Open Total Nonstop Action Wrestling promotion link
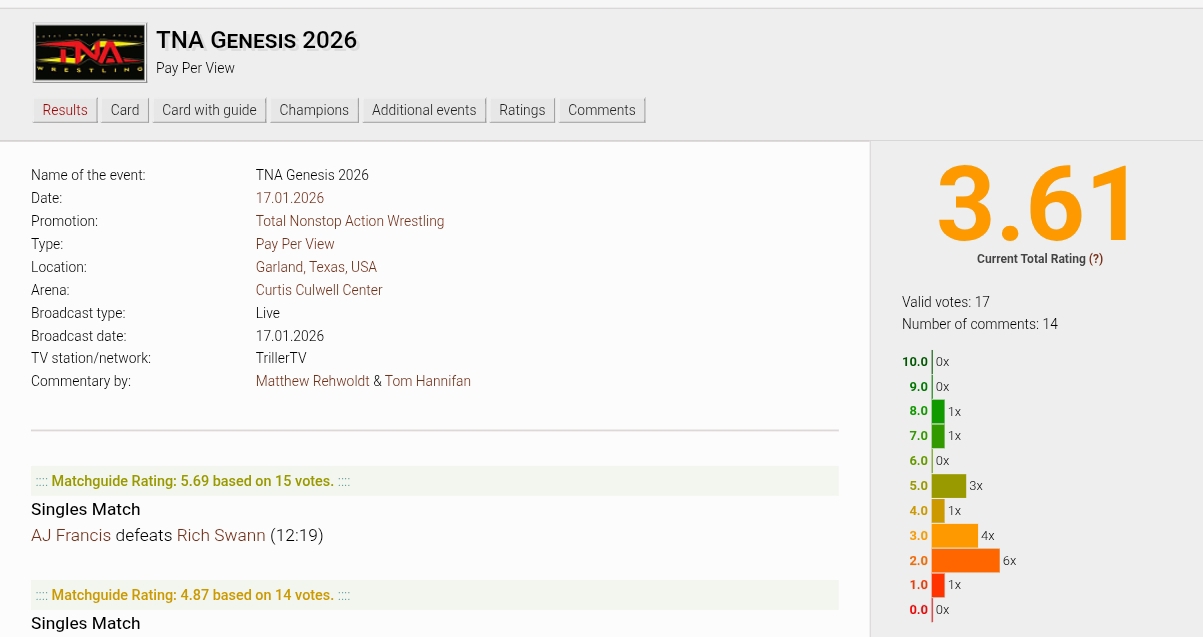This screenshot has width=1203, height=637. coord(350,221)
